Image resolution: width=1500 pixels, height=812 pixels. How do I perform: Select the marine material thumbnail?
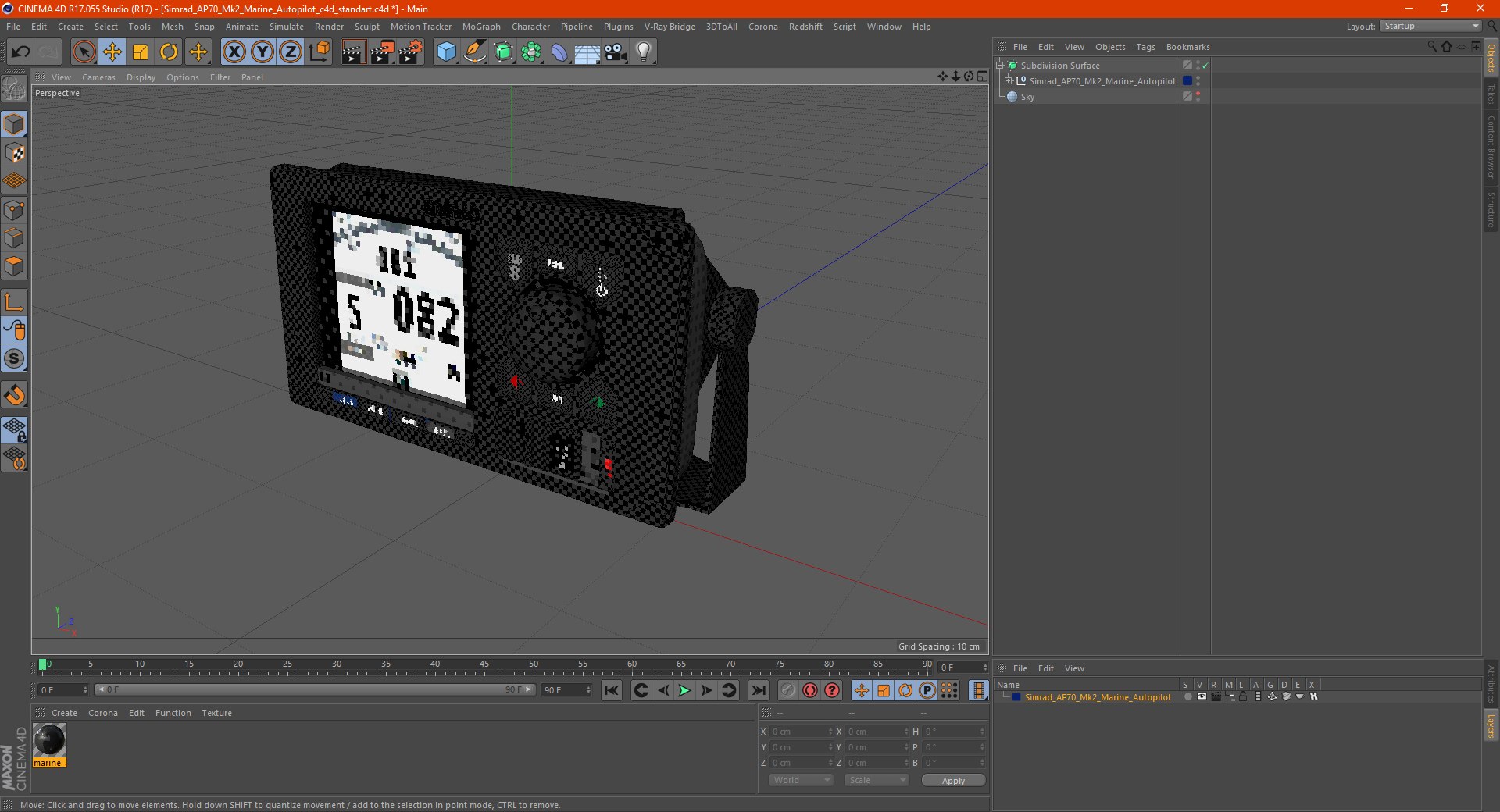coord(49,740)
